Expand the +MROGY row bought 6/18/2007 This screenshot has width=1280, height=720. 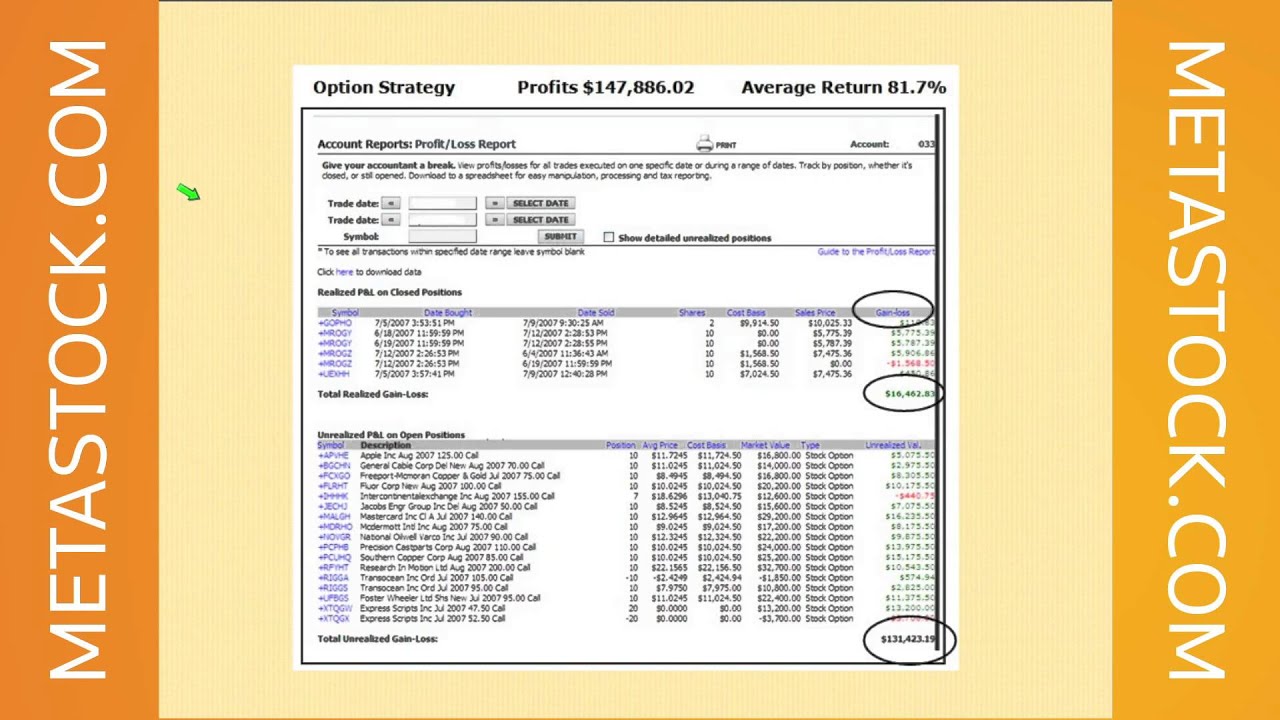point(335,333)
